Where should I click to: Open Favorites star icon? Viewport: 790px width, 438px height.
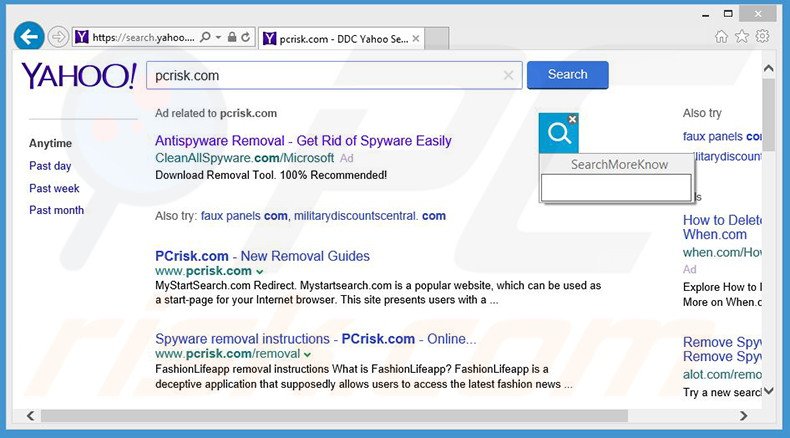coord(742,36)
